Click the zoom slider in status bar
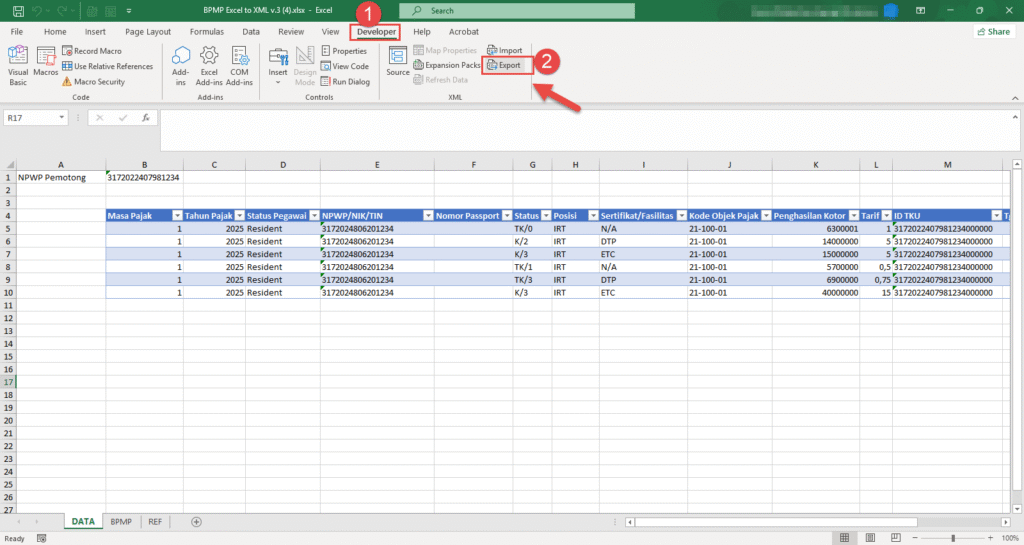This screenshot has width=1024, height=545. [953, 538]
